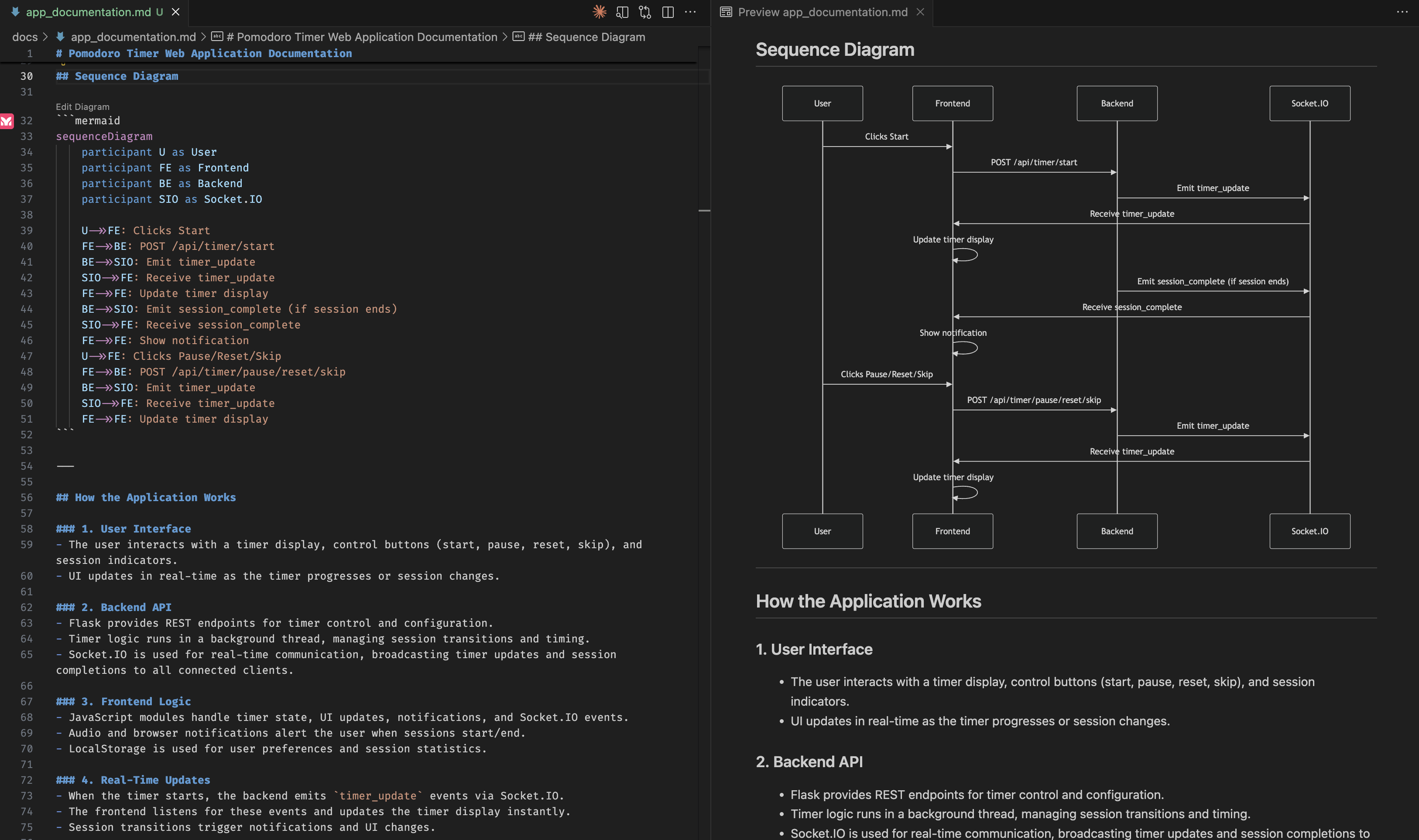This screenshot has height=840, width=1419.
Task: Click the Edit Diagram code lens link
Action: 82,106
